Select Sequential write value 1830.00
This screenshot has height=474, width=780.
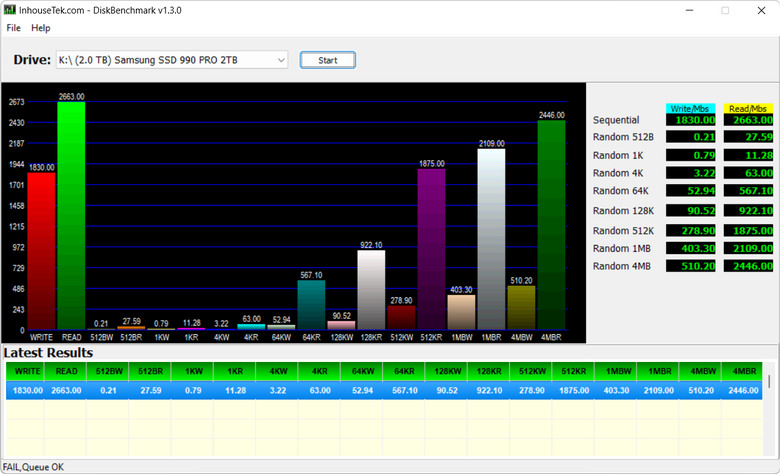[x=690, y=120]
